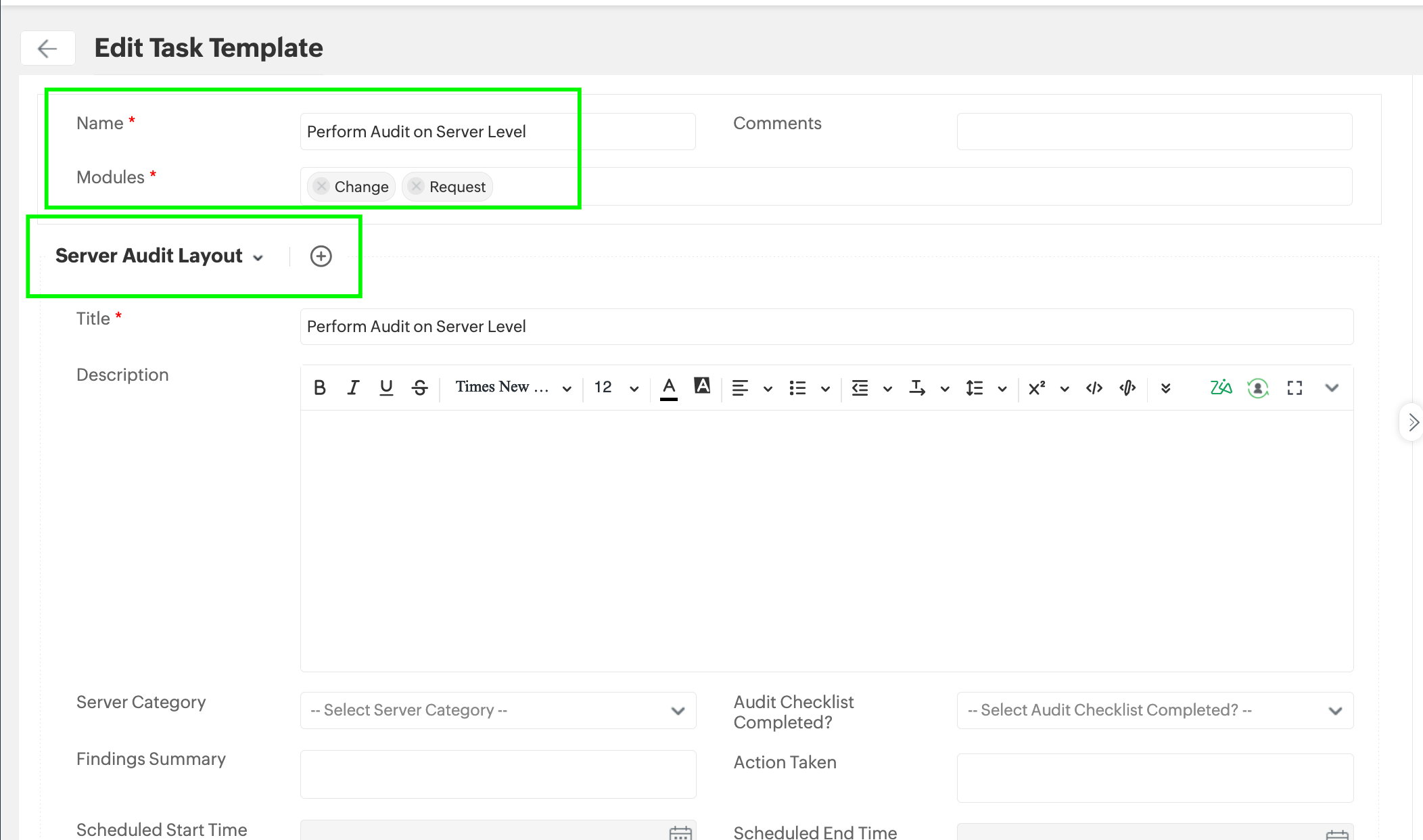Open the Select Server Category dropdown
The image size is (1423, 840).
coord(498,710)
